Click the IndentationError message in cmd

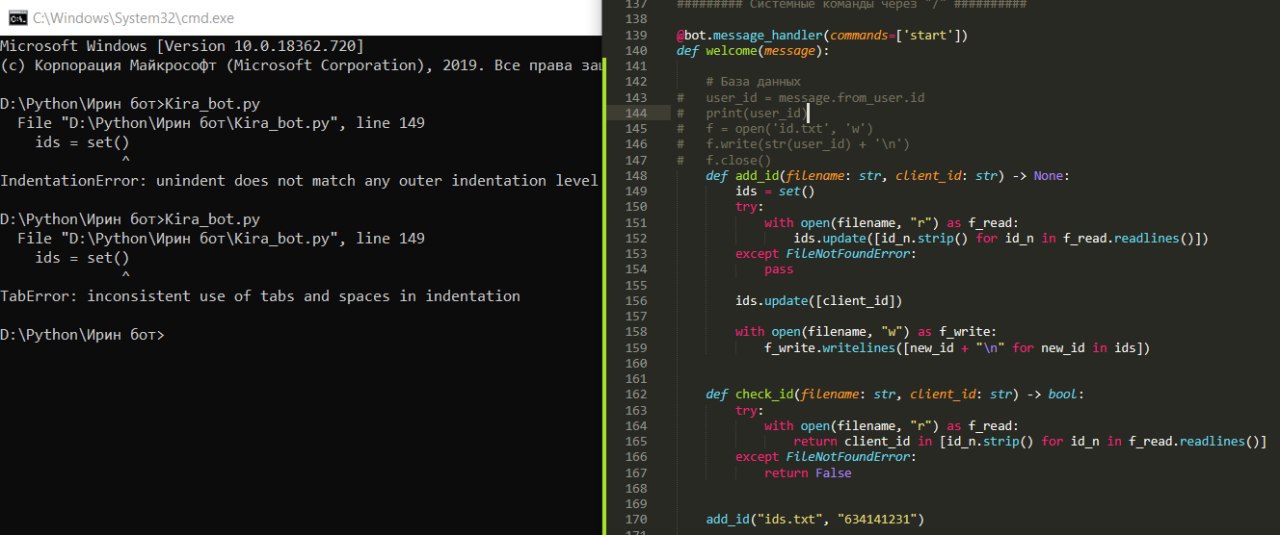299,181
